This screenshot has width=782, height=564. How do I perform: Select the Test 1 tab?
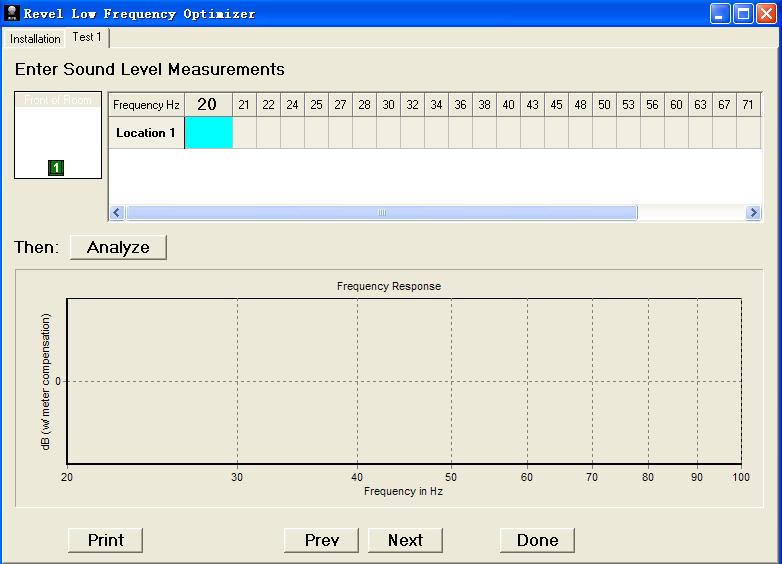point(87,37)
